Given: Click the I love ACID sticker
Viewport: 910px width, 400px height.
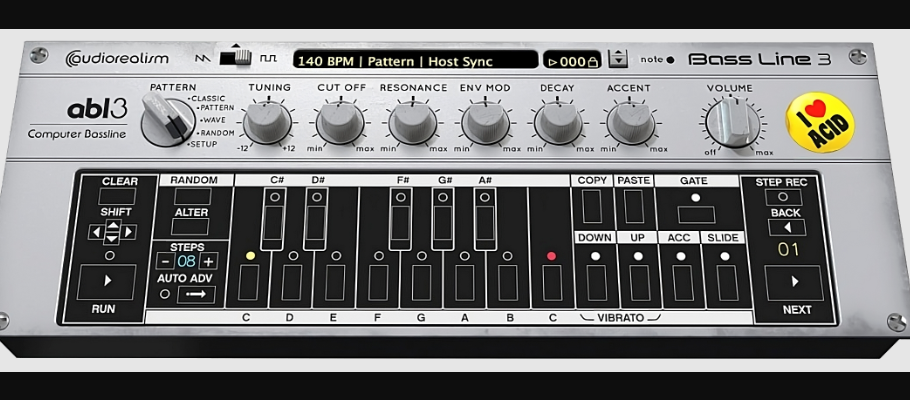Looking at the screenshot, I should (820, 122).
